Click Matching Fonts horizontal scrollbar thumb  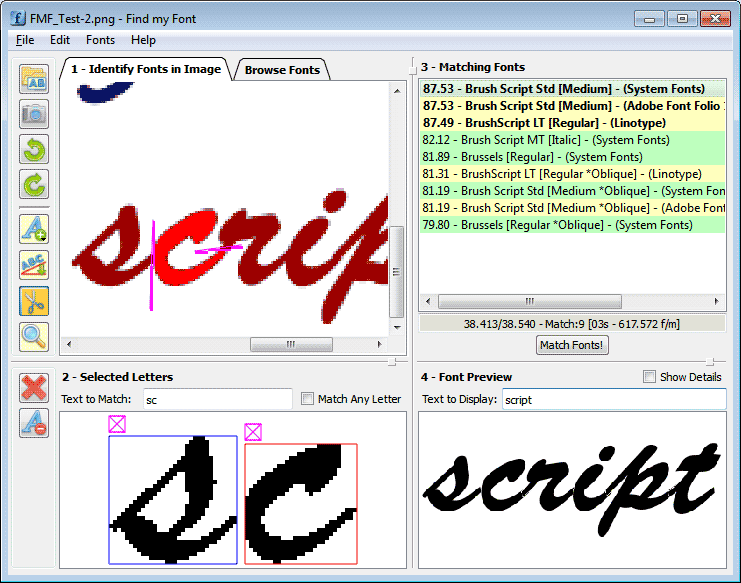530,301
